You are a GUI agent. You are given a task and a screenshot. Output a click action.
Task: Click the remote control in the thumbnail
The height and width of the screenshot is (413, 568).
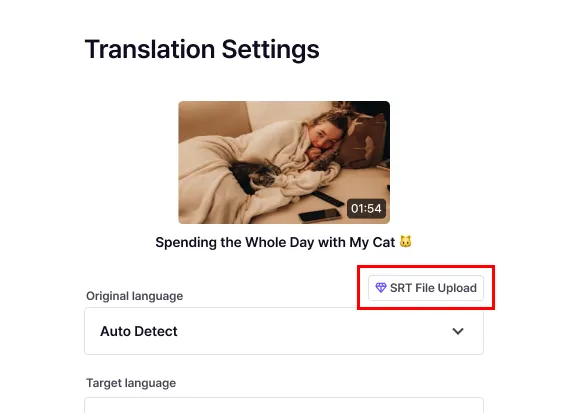click(x=328, y=199)
